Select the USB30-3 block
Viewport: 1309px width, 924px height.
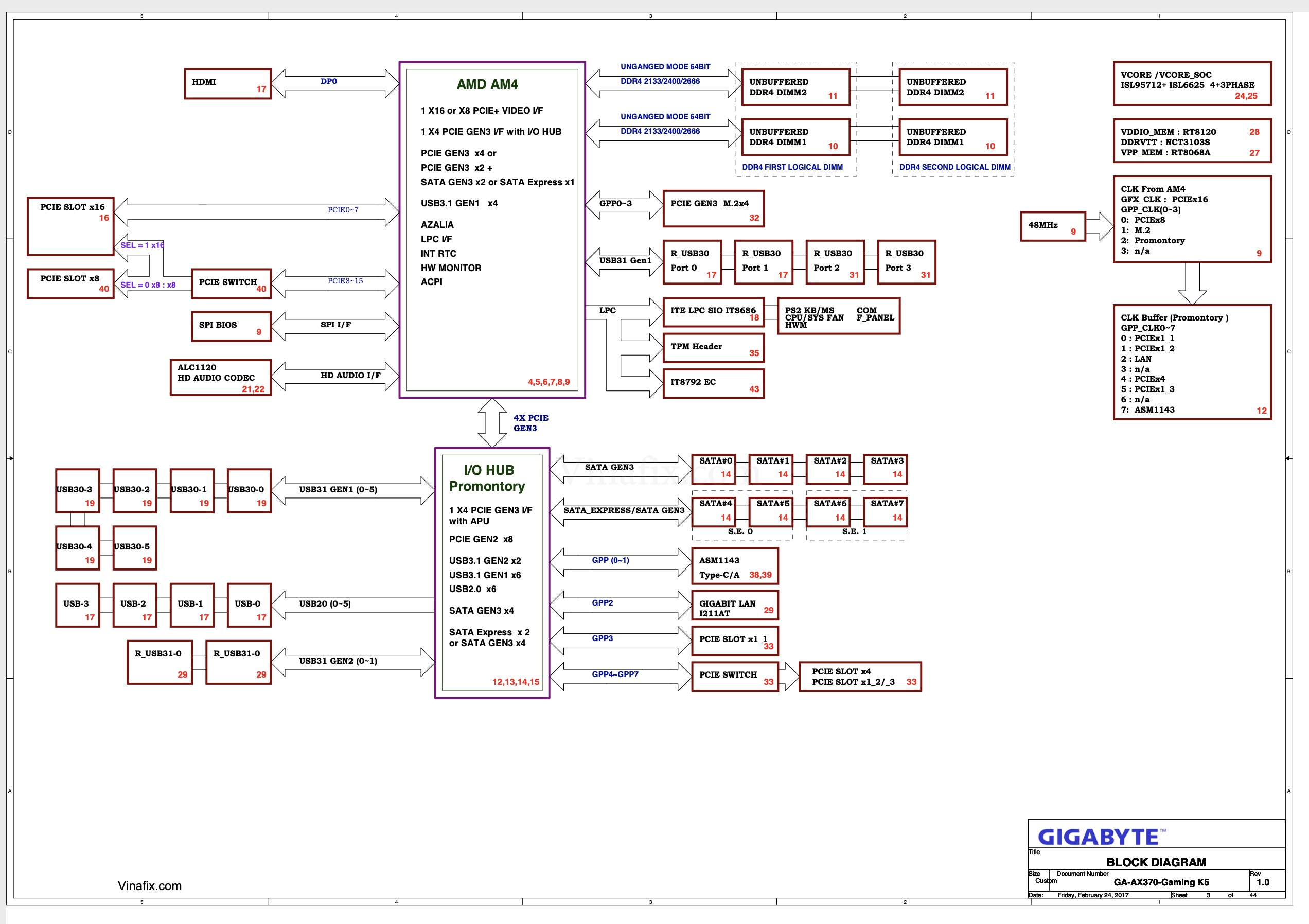coord(78,491)
